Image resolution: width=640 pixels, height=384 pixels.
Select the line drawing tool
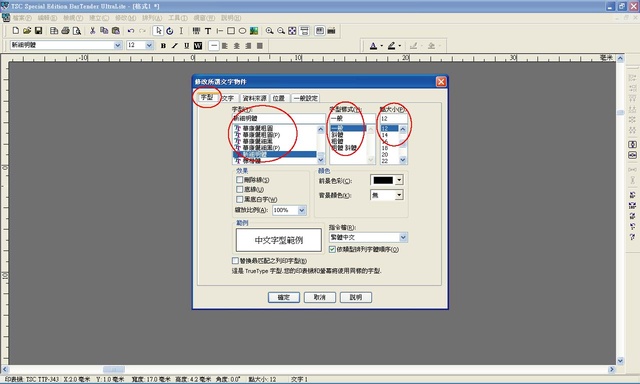coord(220,31)
